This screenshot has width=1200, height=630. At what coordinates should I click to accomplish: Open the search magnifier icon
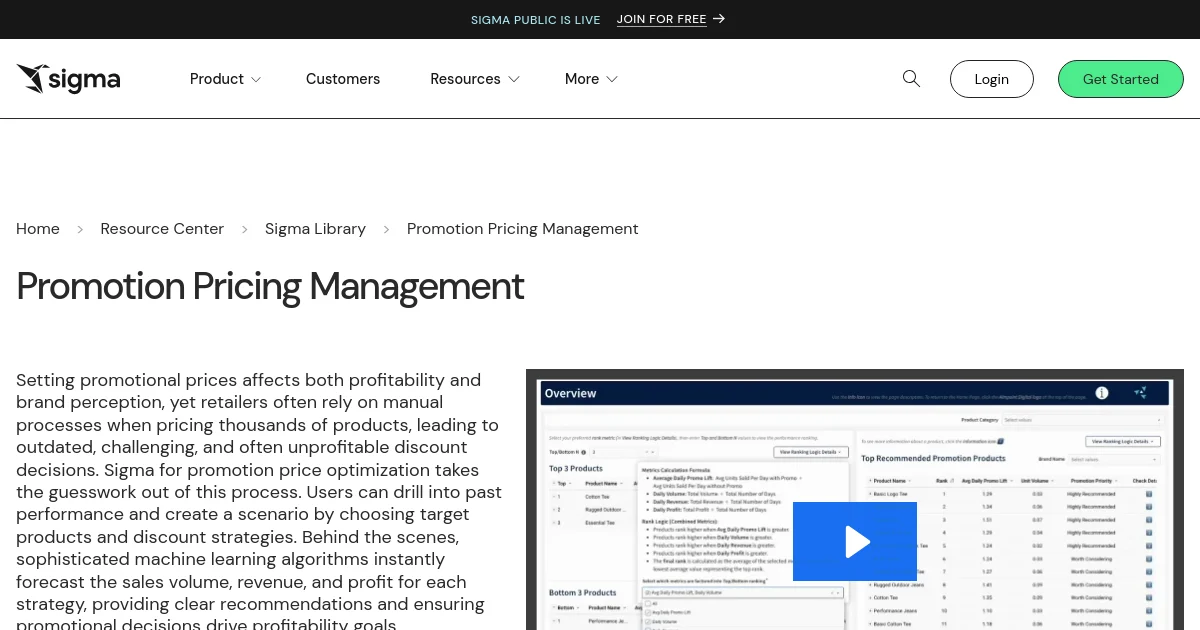(x=911, y=78)
